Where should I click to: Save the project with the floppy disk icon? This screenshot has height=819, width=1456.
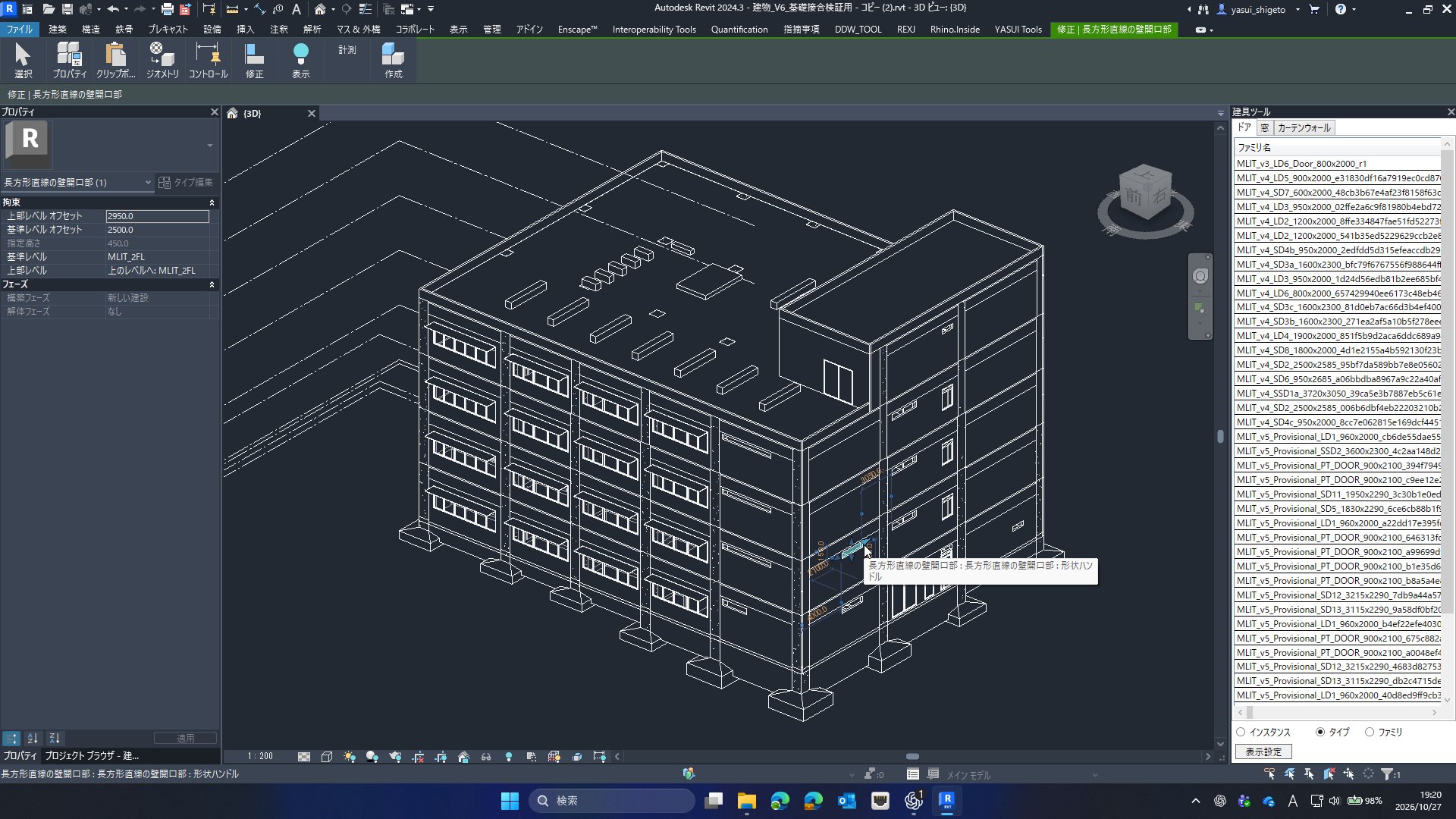(x=67, y=9)
